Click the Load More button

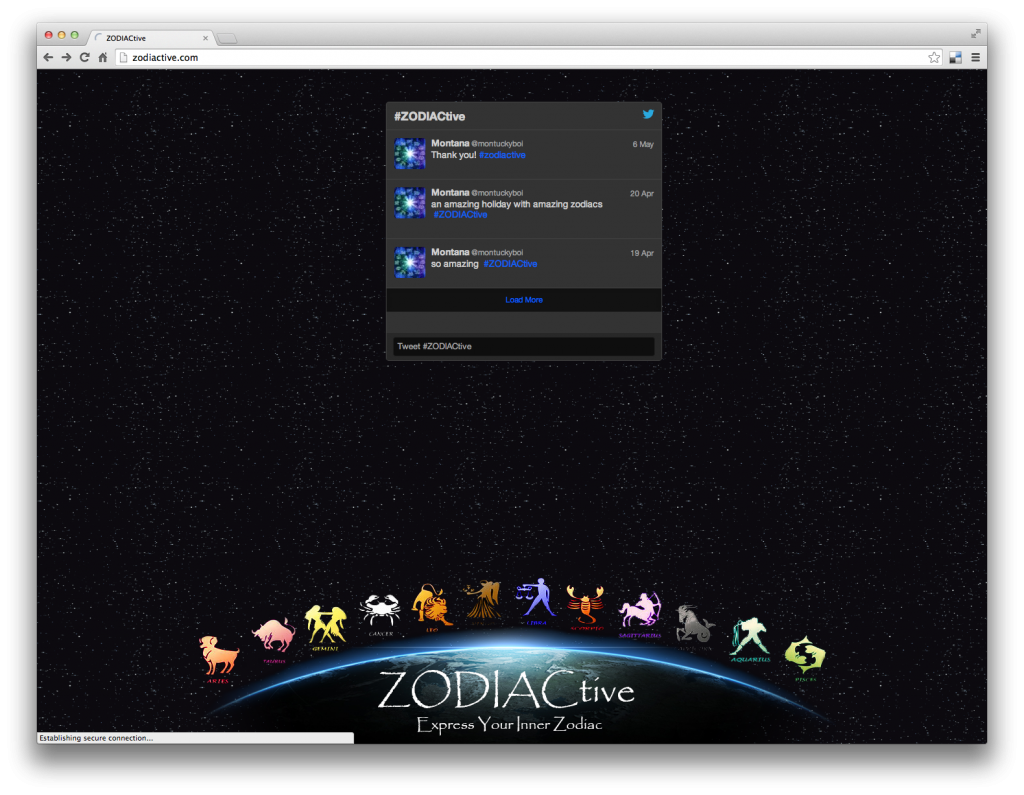[523, 299]
